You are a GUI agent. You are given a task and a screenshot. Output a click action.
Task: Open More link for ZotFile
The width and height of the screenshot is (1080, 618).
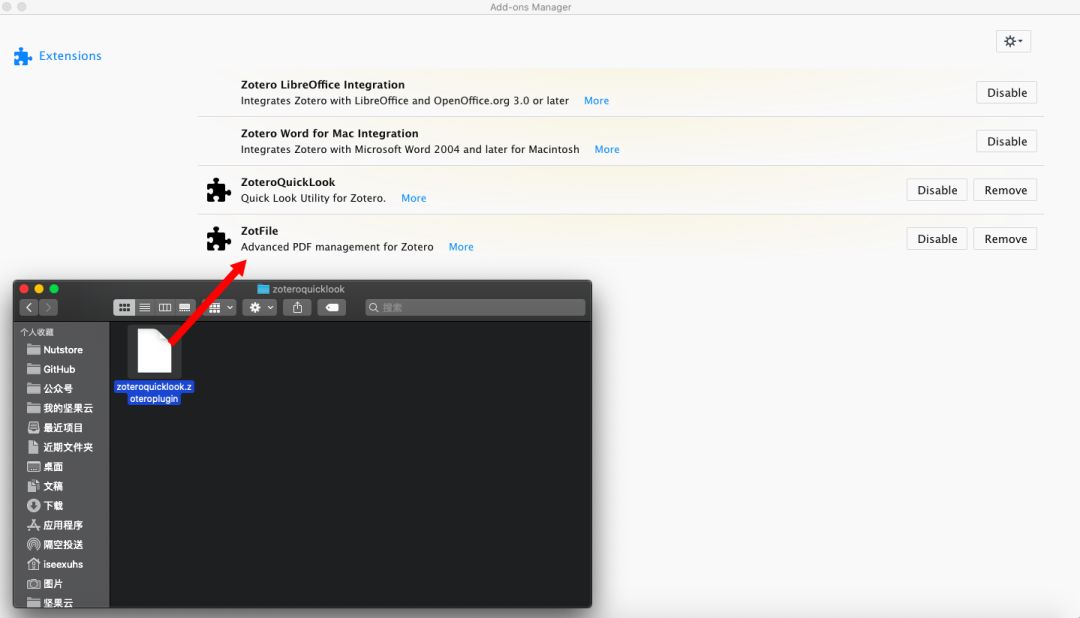coord(461,247)
